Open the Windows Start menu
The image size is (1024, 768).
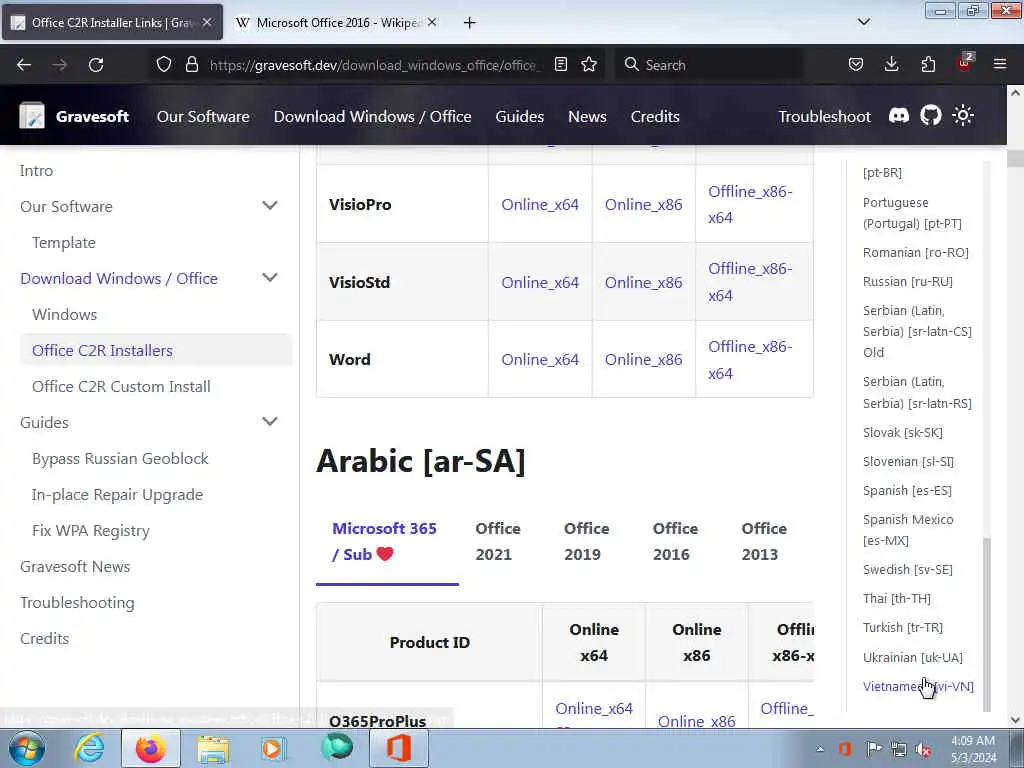26,748
